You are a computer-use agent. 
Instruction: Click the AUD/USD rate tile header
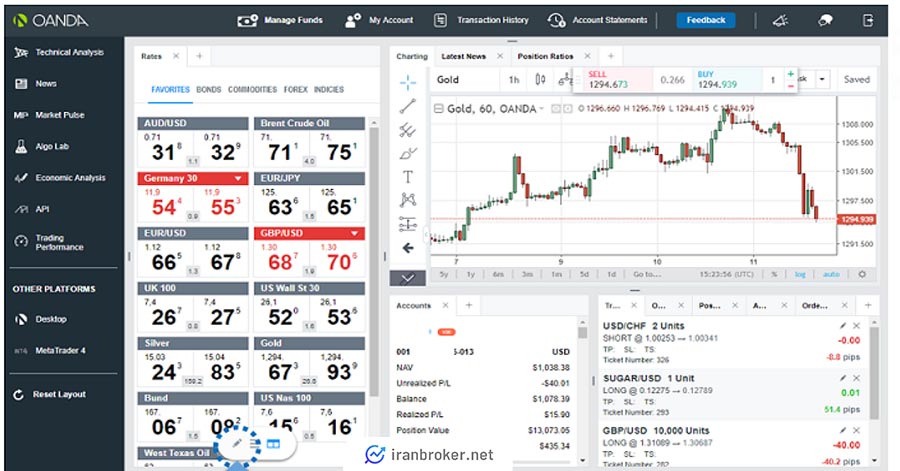[x=193, y=123]
